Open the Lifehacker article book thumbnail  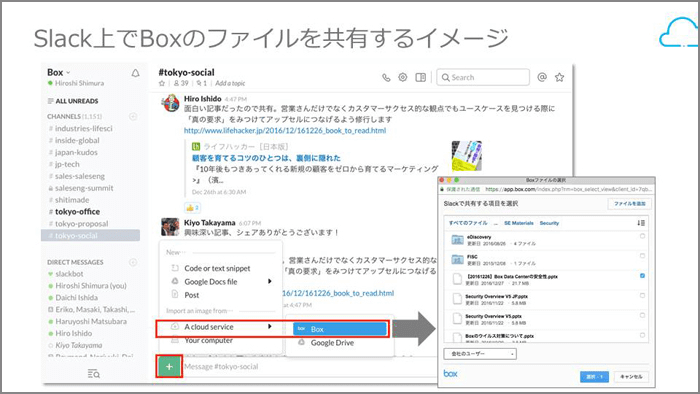[x=467, y=156]
